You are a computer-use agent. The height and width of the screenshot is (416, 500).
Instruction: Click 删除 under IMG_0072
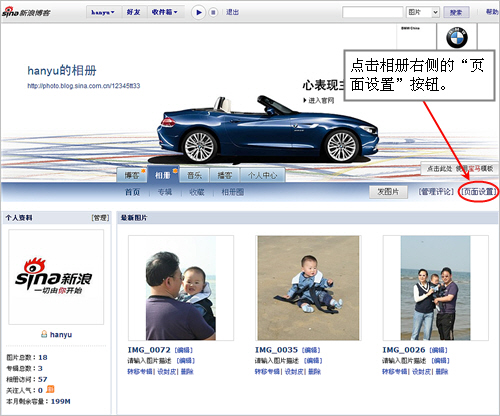187,371
